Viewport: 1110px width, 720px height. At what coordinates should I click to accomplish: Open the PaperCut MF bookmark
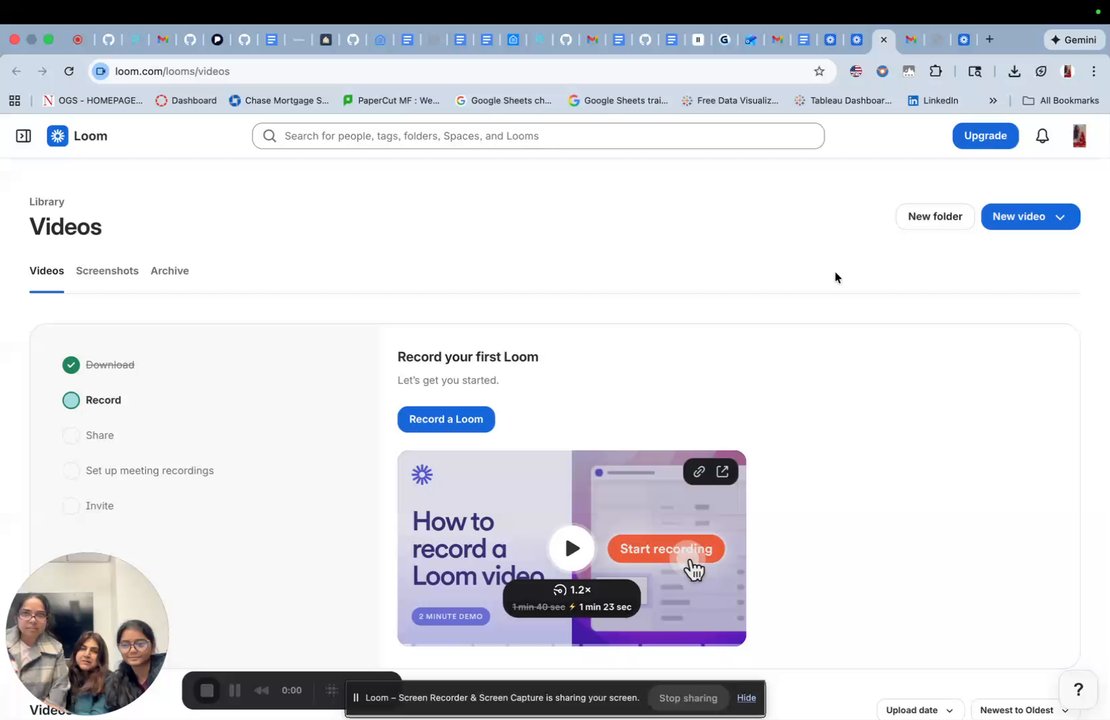(x=391, y=101)
